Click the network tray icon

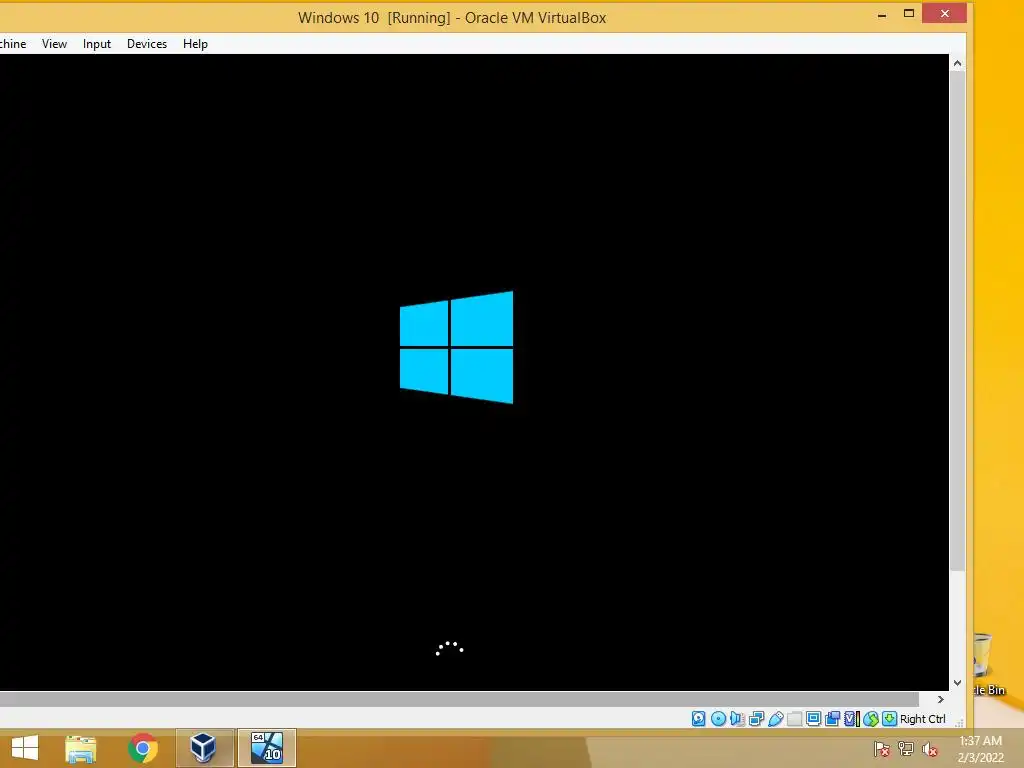point(906,749)
